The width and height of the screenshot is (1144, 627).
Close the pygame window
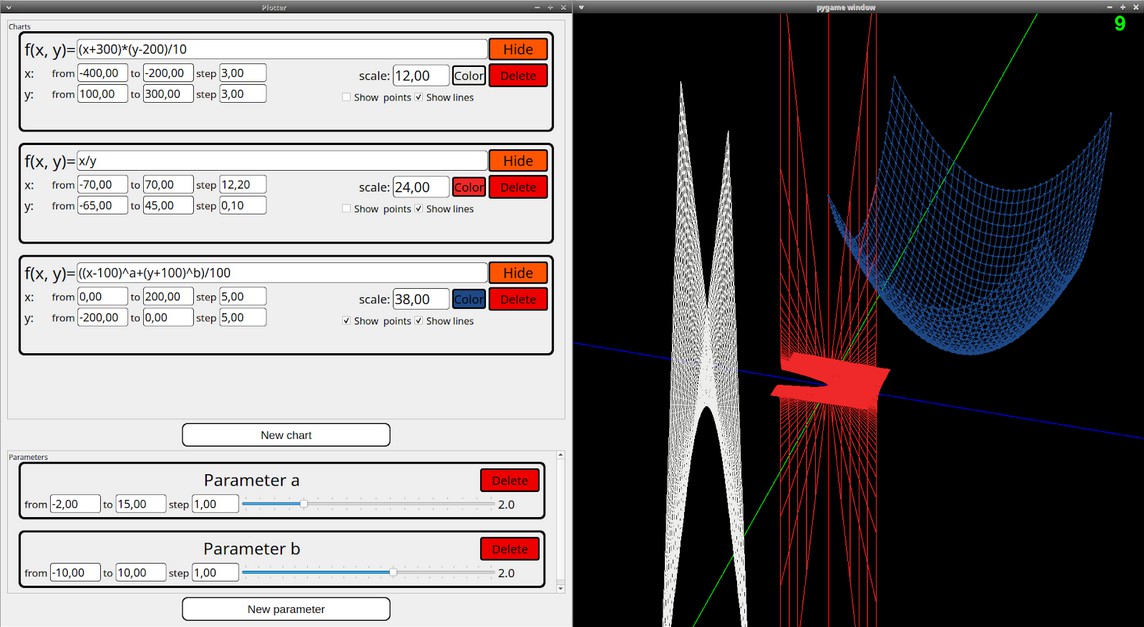1135,7
